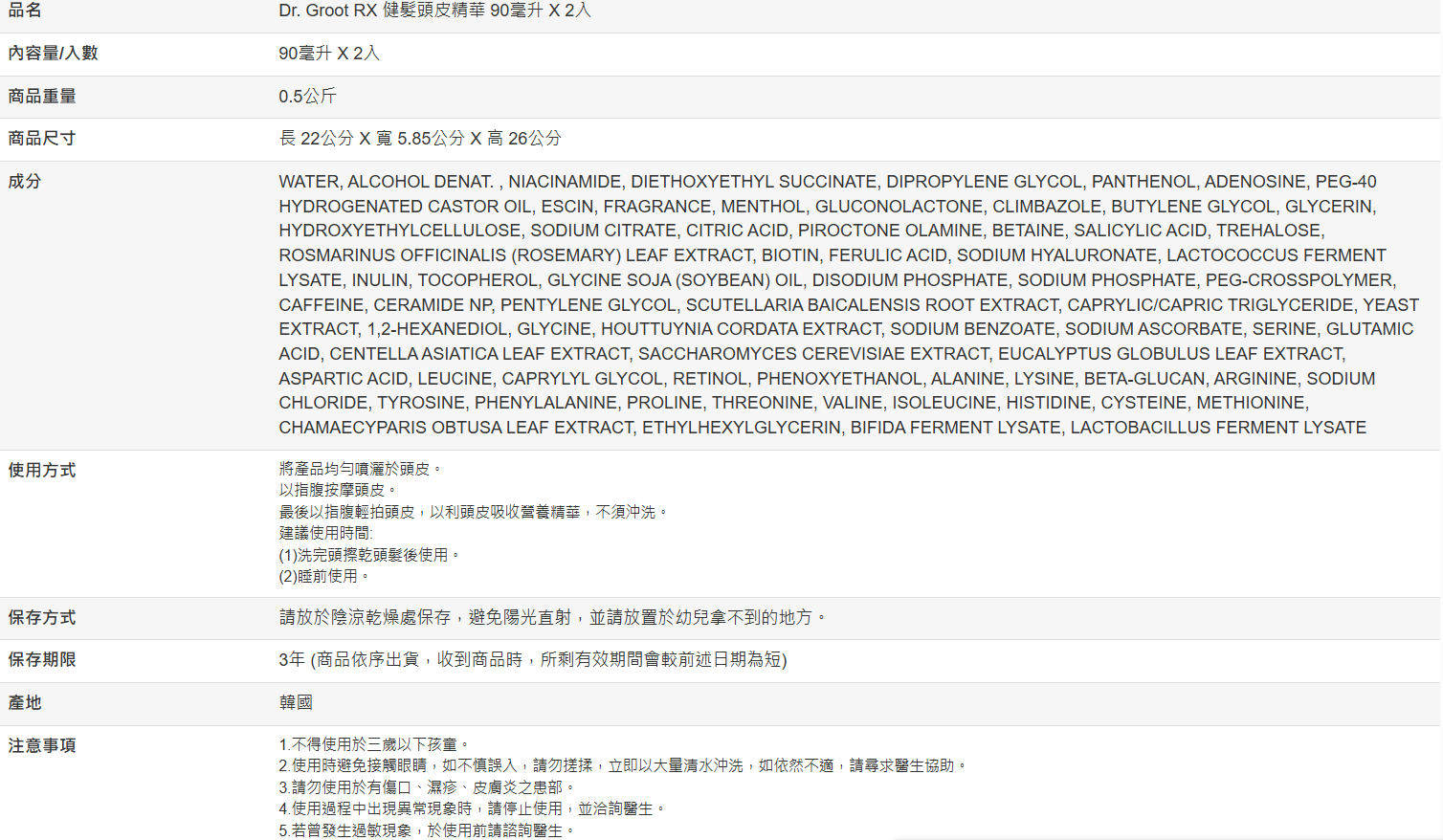Click the 注意事項 row label

coord(42,746)
